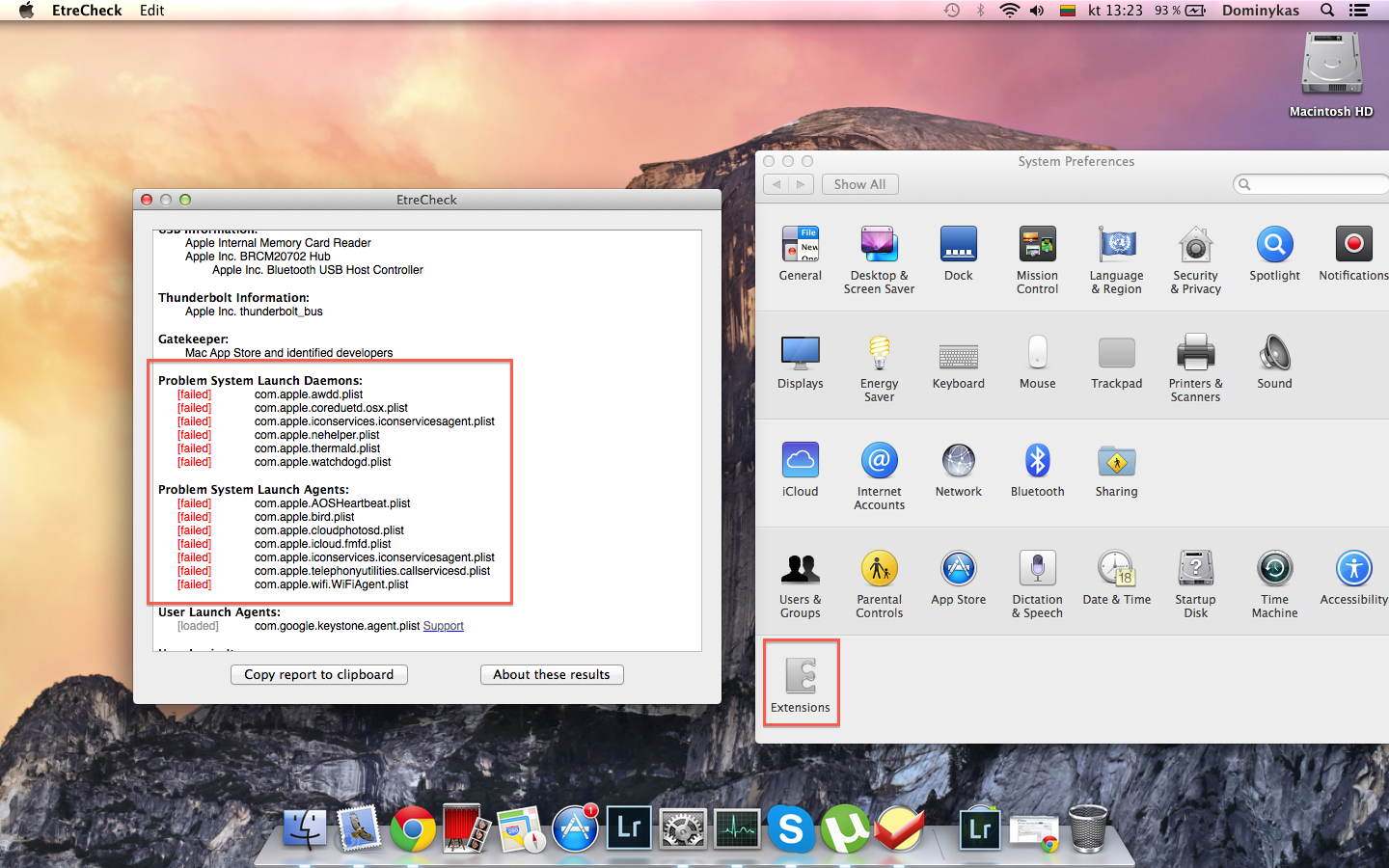Click the Wi-Fi status icon

coord(1009,11)
